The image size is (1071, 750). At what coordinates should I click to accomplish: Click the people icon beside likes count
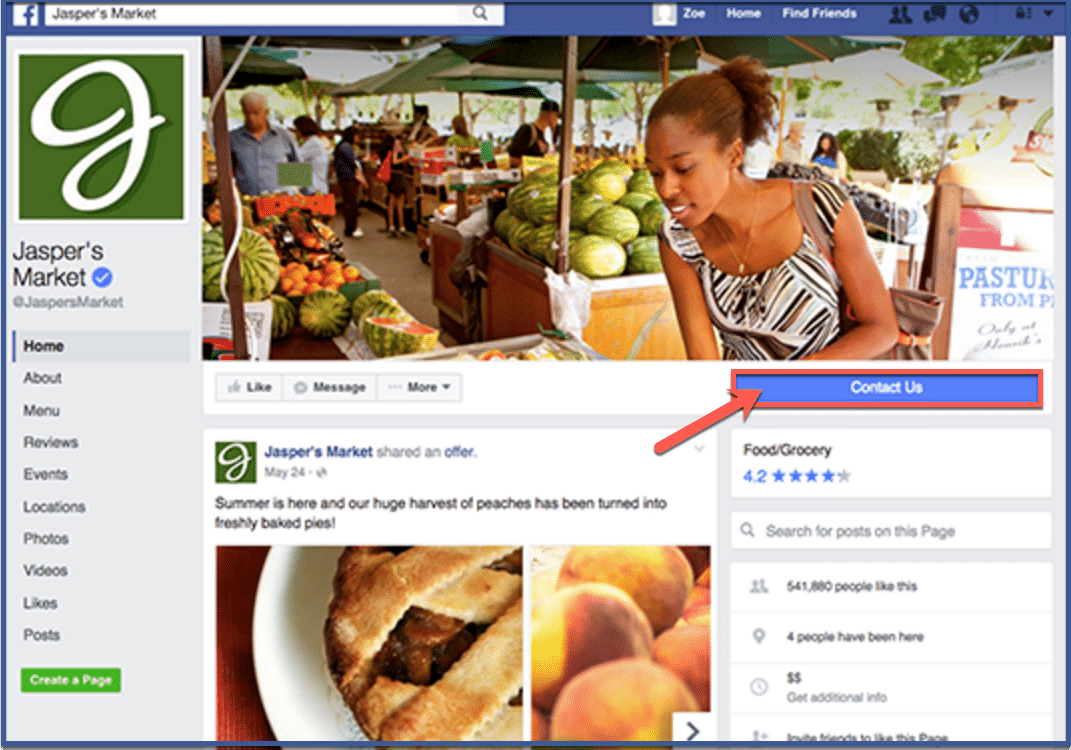759,586
